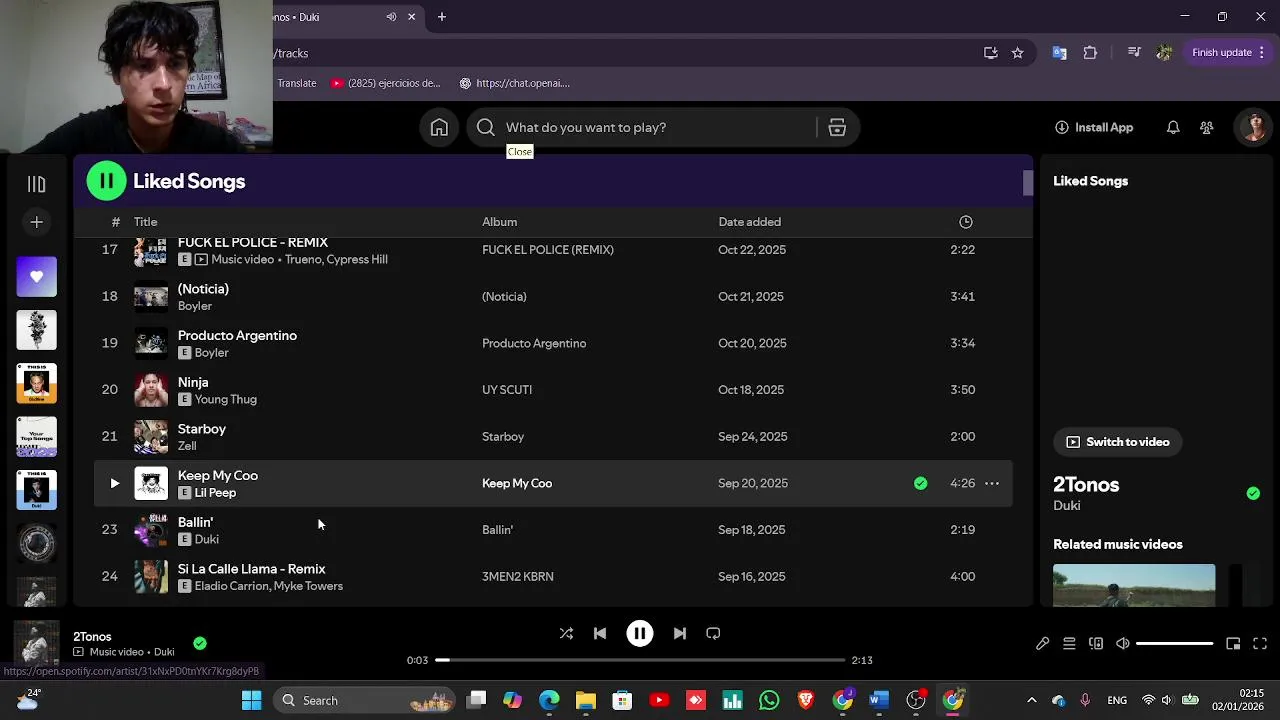Screen dimensions: 1280x720
Task: Open File Explorer from taskbar
Action: (x=586, y=700)
